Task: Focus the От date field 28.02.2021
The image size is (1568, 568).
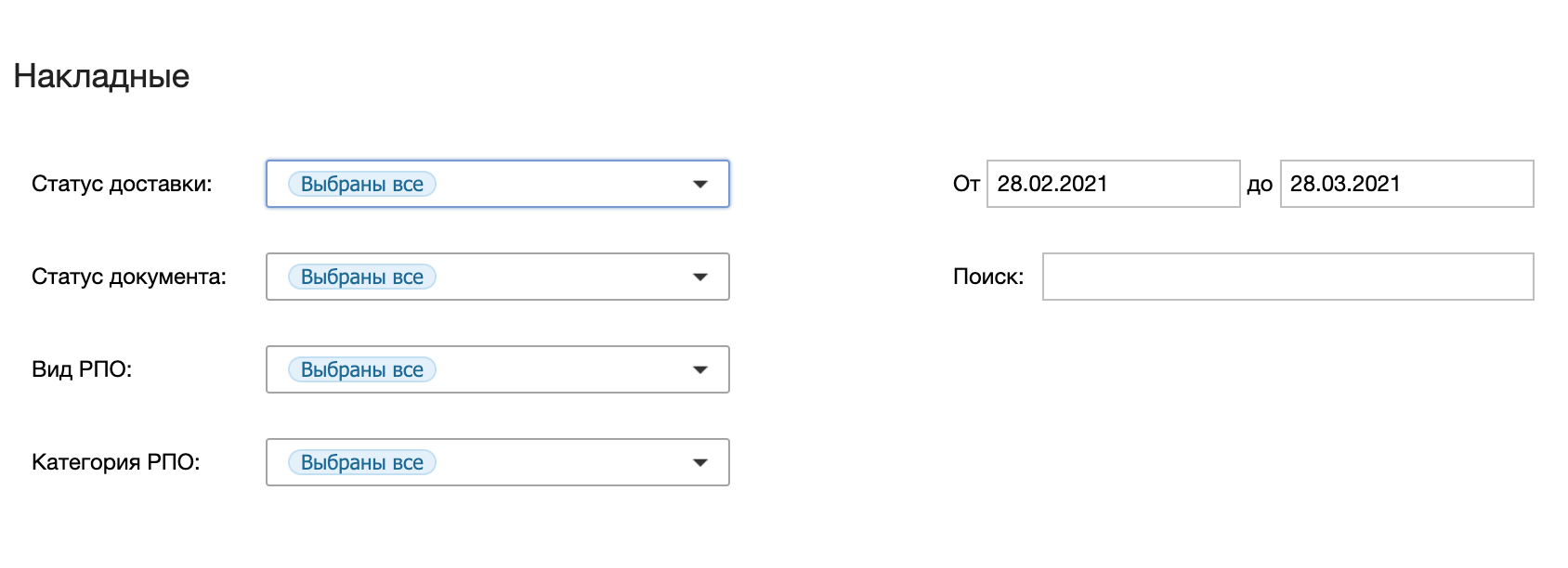Action: 1113,184
